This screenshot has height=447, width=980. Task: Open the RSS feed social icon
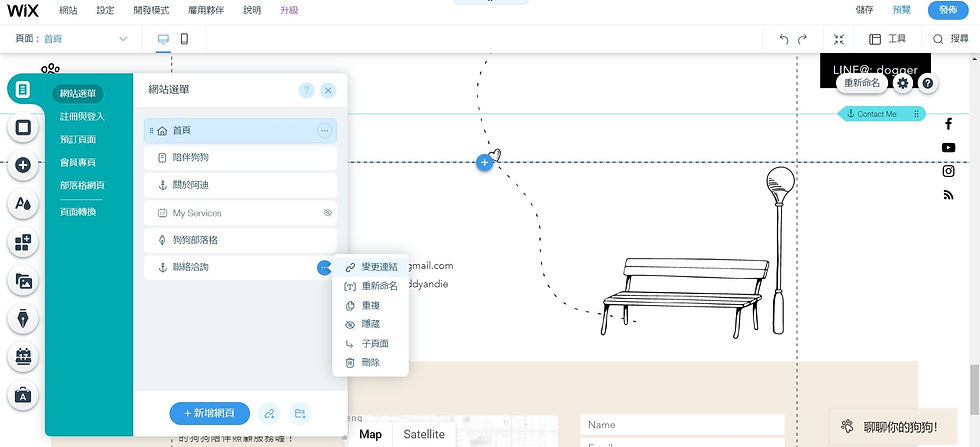(948, 195)
